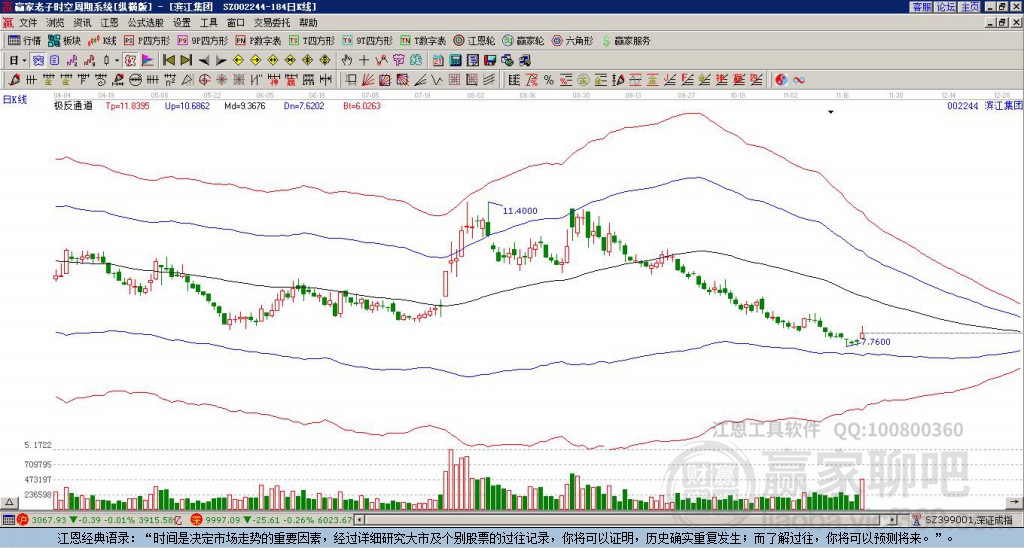
Task: Click the red pencil drawing tool icon
Action: 14,80
